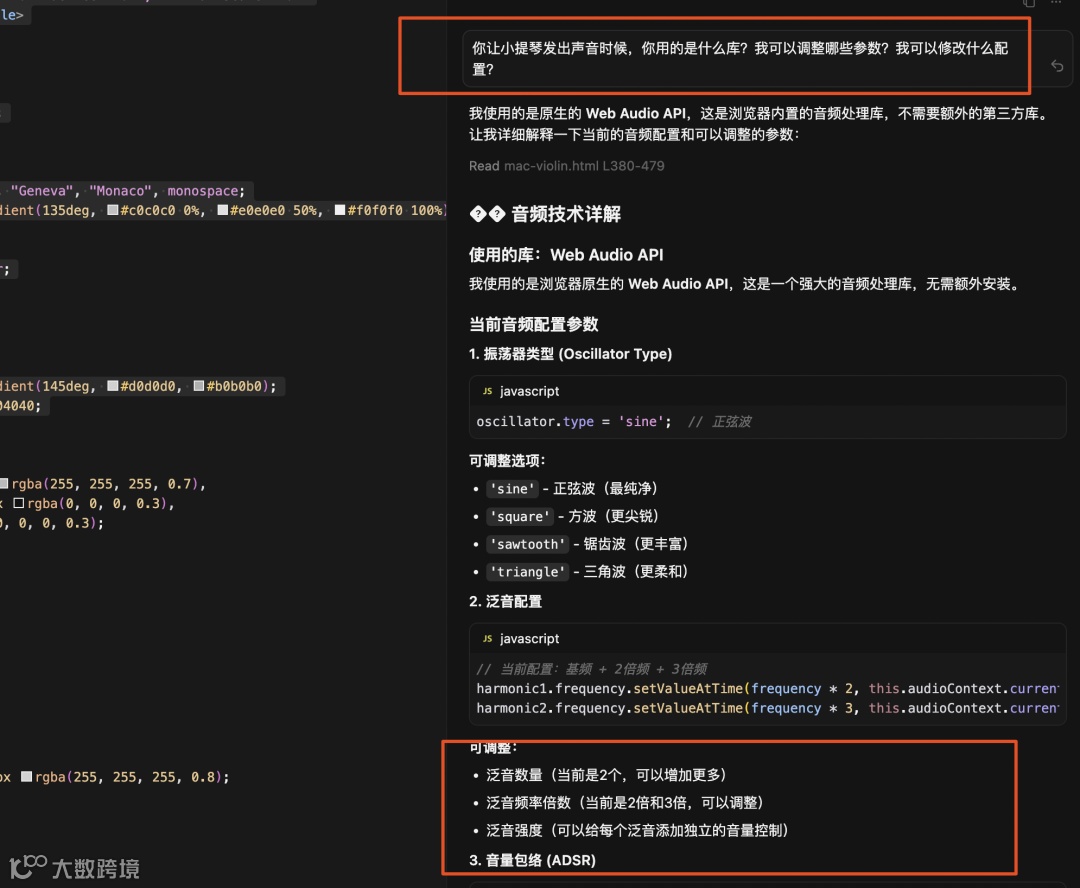
Task: Click the "Geneva" string in the editor
Action: [42, 191]
